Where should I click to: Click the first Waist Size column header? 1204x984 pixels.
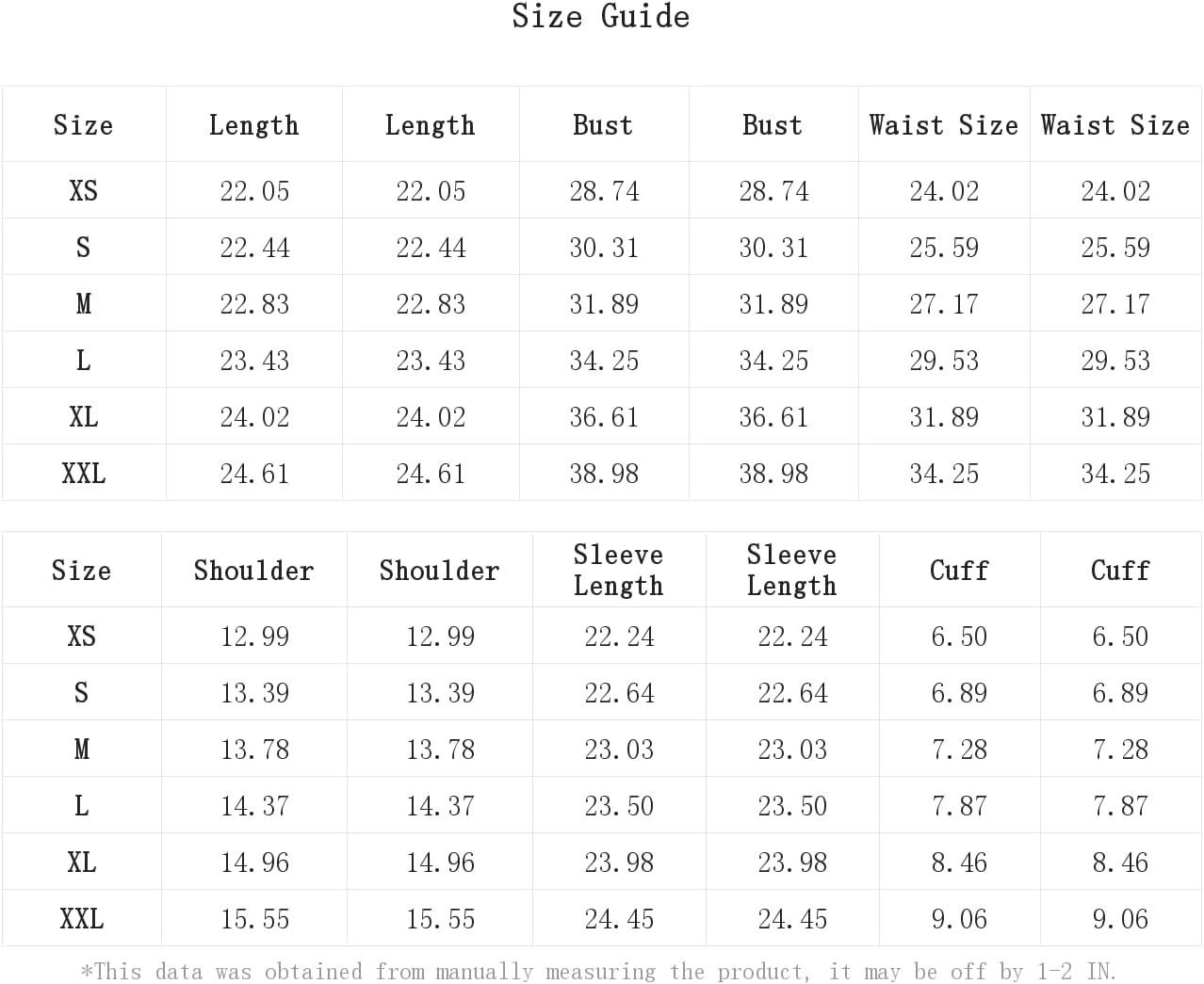(x=944, y=125)
